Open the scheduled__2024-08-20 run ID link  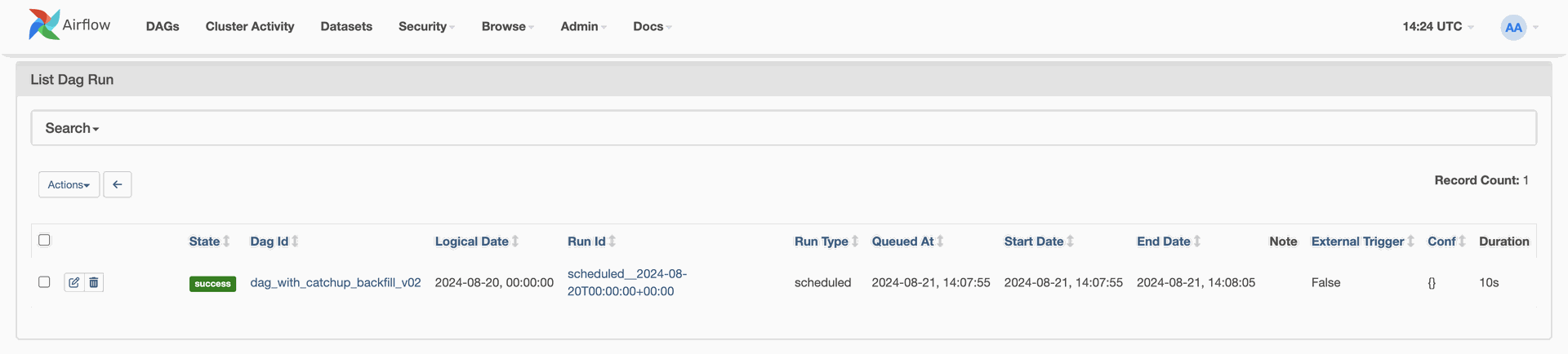[627, 282]
